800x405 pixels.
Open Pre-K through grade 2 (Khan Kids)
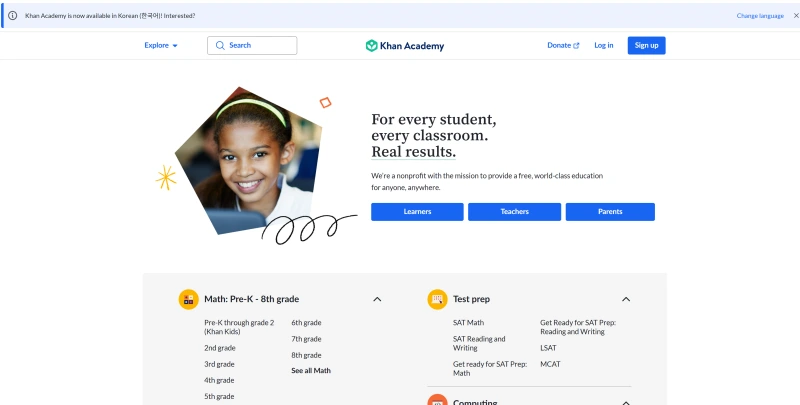coord(239,327)
